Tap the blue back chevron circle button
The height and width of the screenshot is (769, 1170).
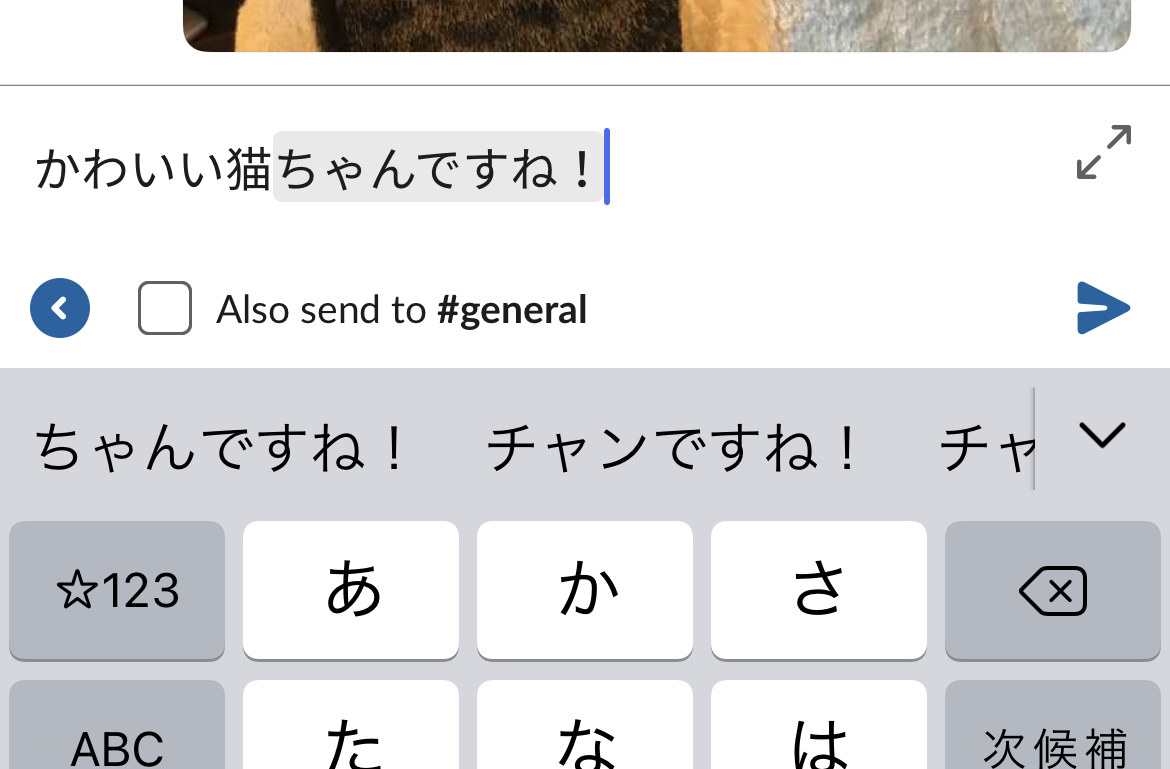(x=60, y=308)
